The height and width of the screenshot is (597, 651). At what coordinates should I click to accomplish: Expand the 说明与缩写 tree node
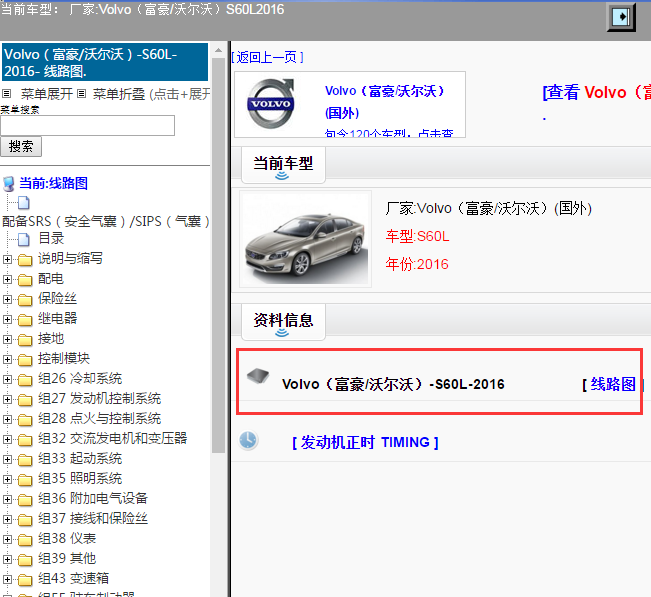point(7,259)
